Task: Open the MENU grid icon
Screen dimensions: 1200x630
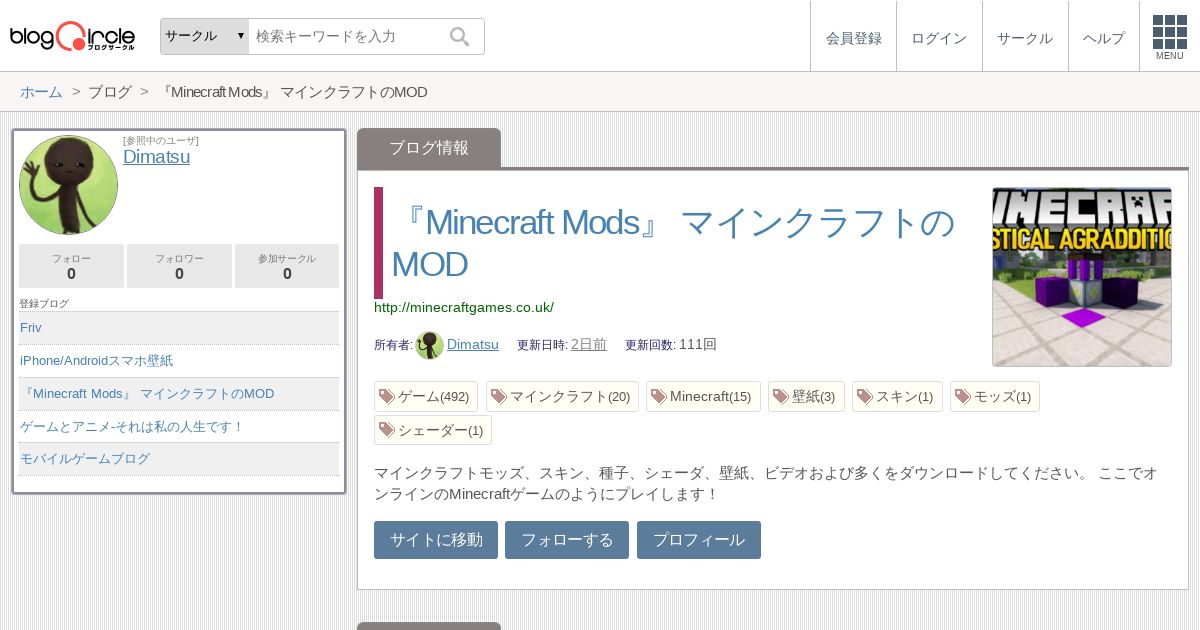Action: 1170,37
